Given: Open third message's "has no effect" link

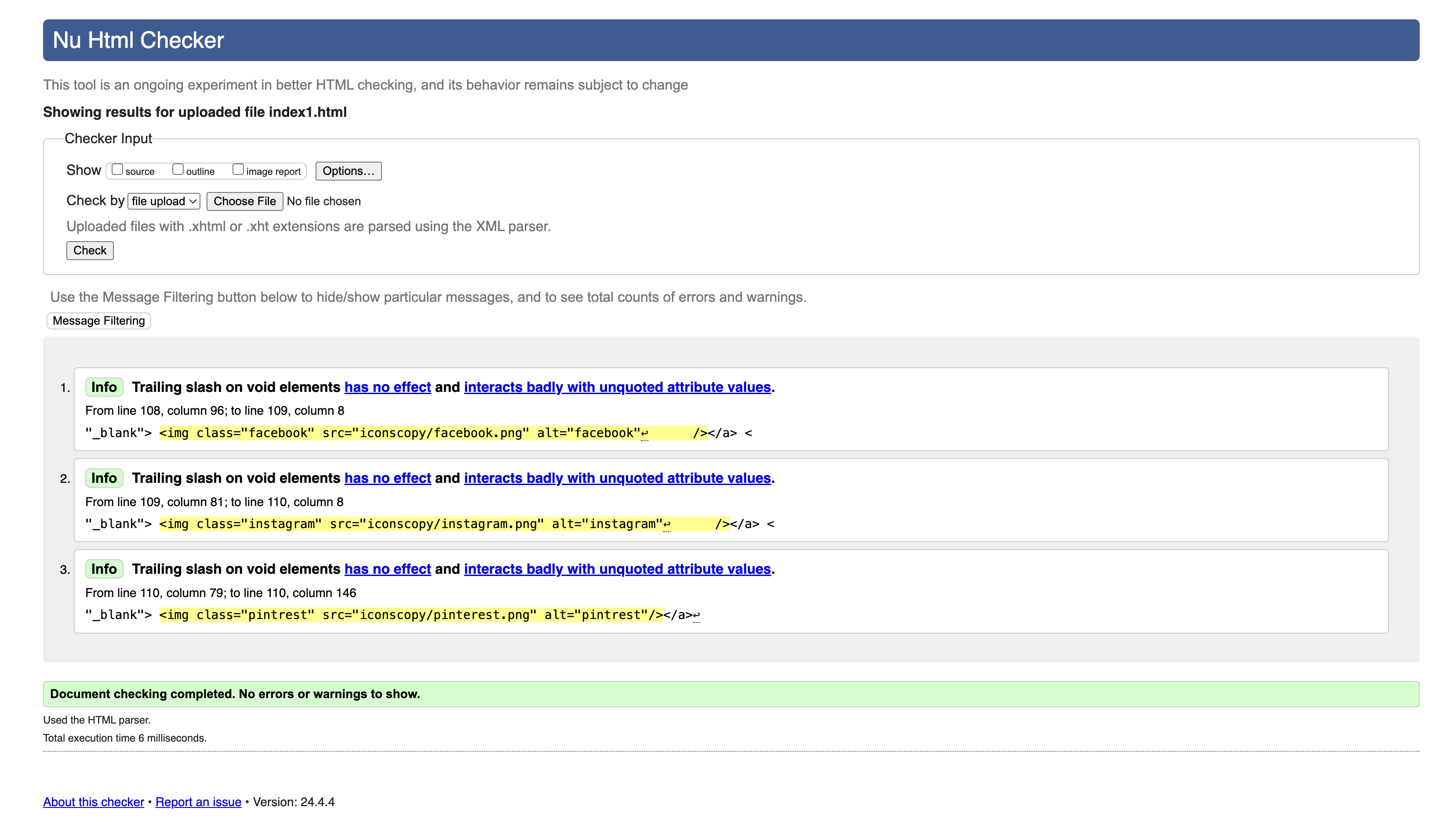Looking at the screenshot, I should (x=387, y=569).
